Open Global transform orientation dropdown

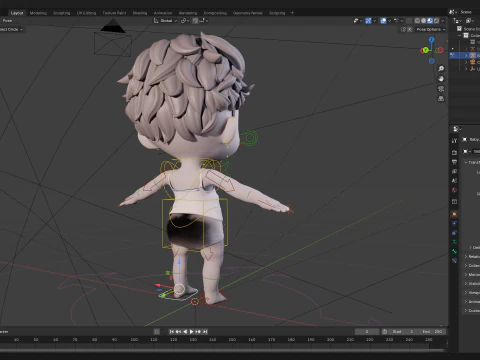[166, 21]
